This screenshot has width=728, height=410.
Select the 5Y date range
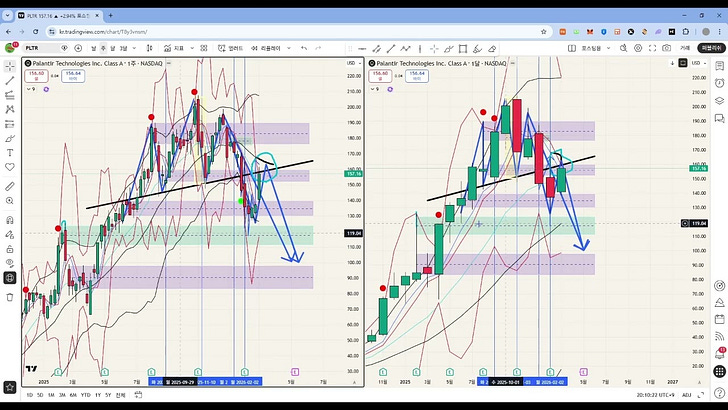[x=108, y=395]
